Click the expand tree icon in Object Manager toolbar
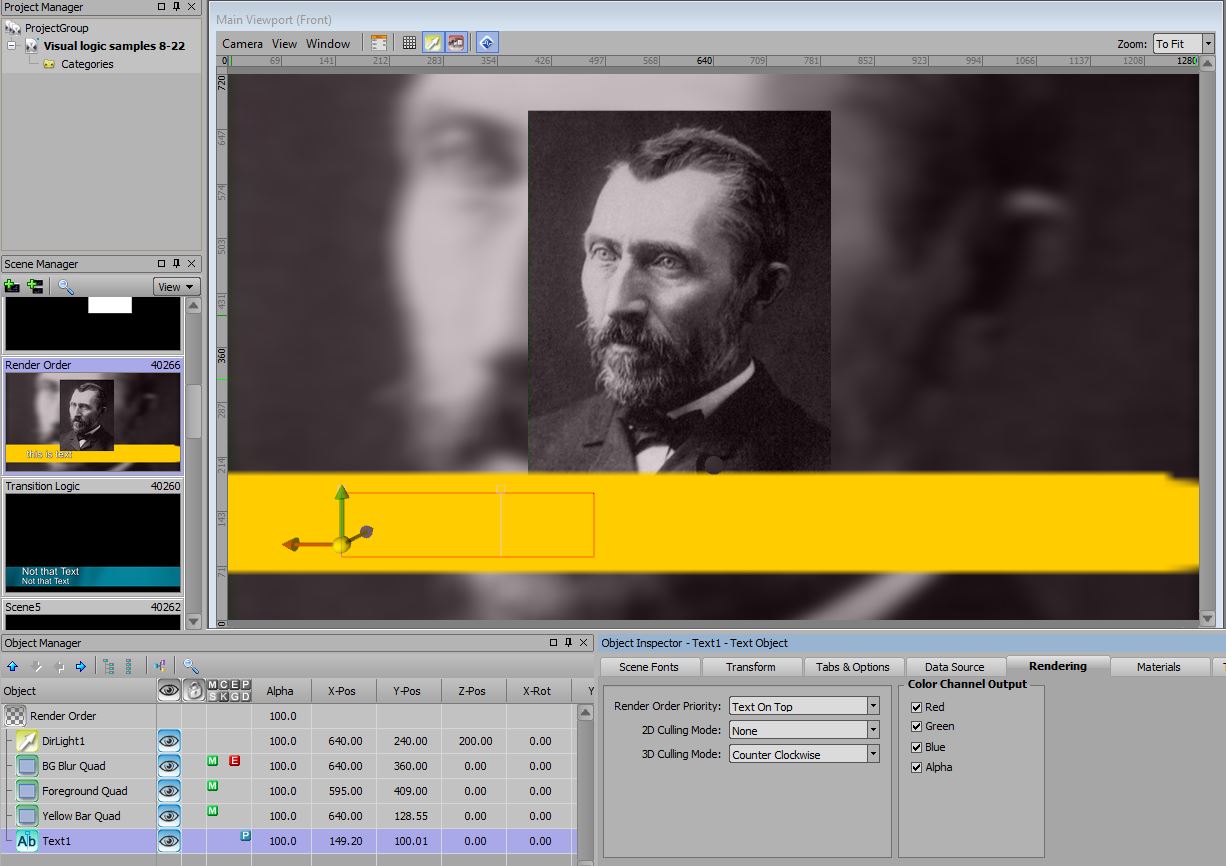The image size is (1226, 866). pyautogui.click(x=108, y=666)
